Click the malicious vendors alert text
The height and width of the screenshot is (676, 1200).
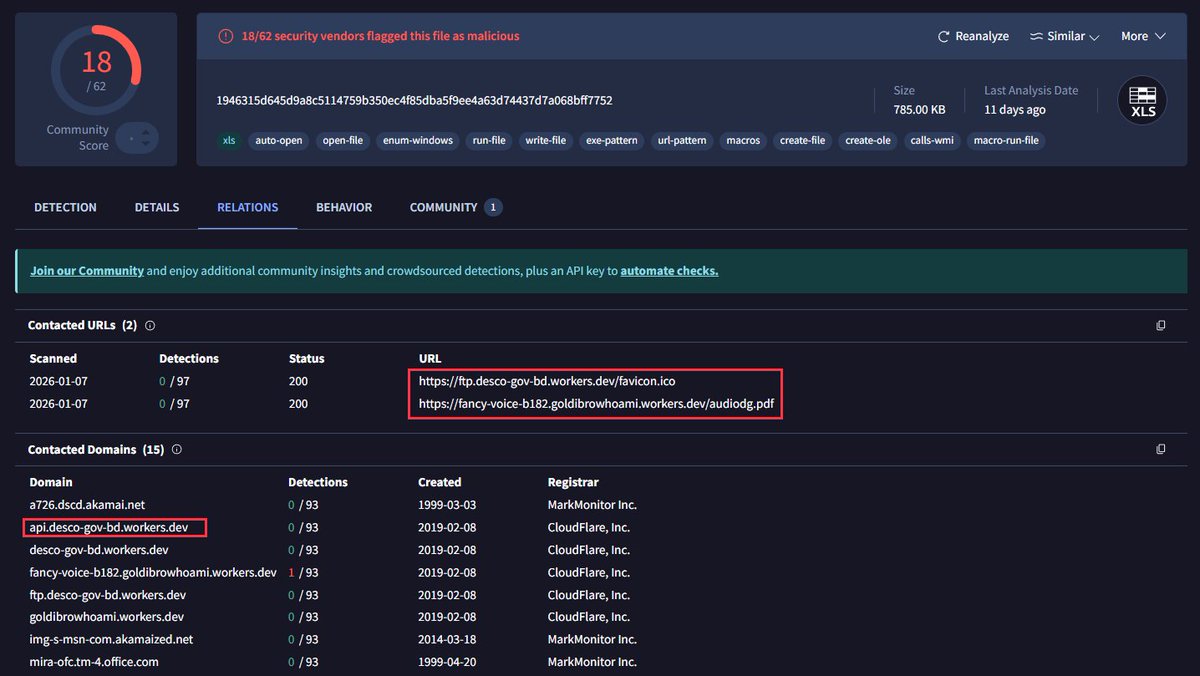[381, 36]
